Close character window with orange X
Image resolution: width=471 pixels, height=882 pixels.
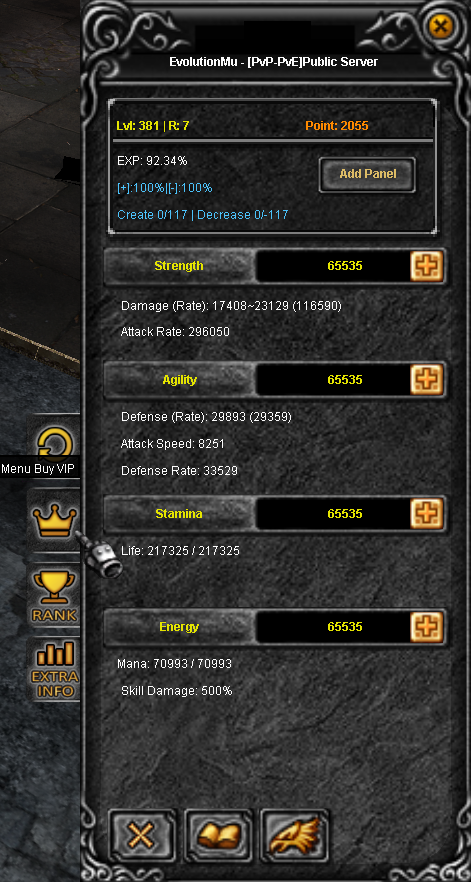click(441, 26)
